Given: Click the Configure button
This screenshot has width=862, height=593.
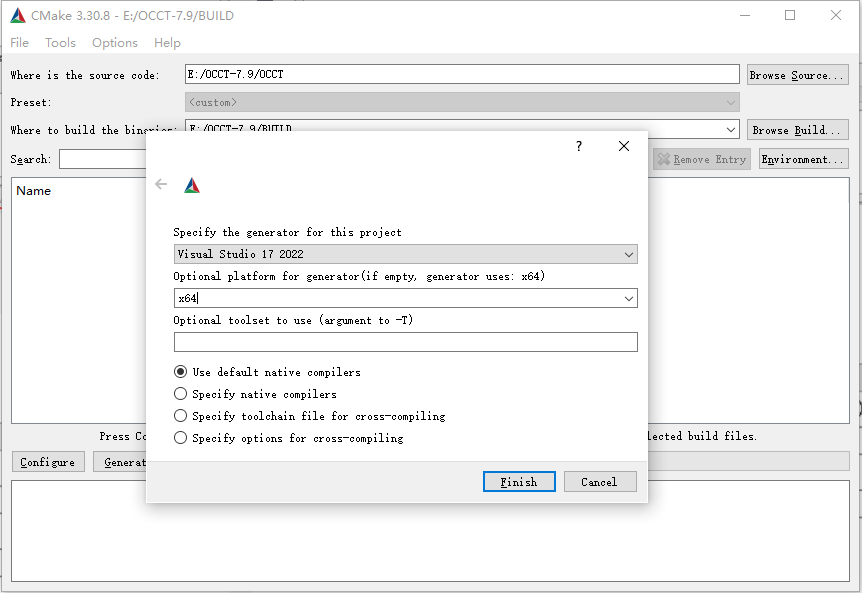Looking at the screenshot, I should [48, 462].
